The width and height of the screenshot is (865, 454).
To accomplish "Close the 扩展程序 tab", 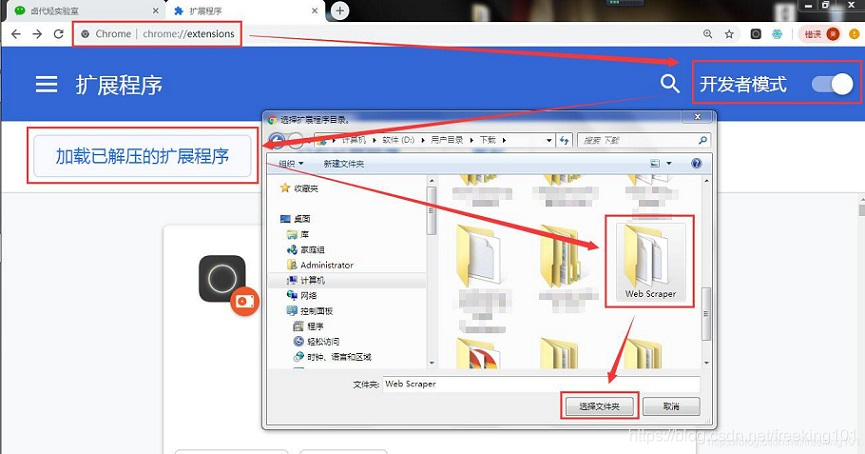I will [314, 10].
